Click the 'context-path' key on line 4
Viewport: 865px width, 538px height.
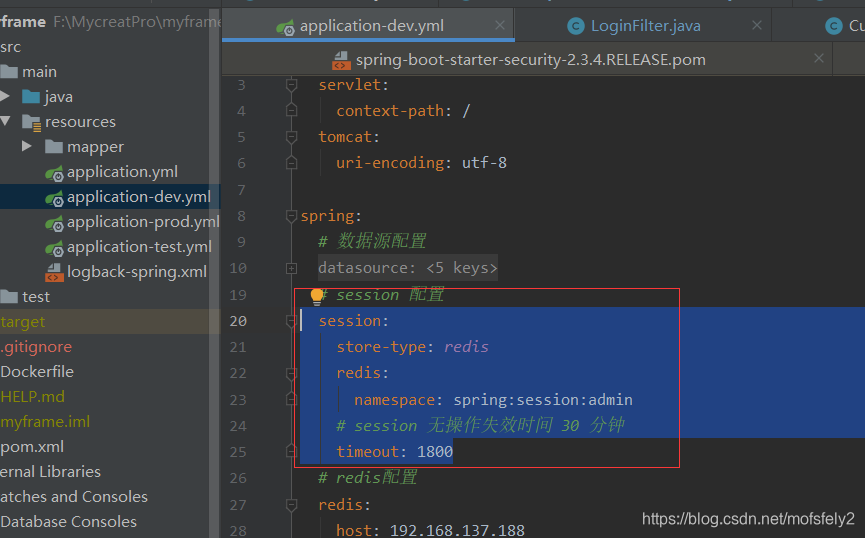coord(390,111)
